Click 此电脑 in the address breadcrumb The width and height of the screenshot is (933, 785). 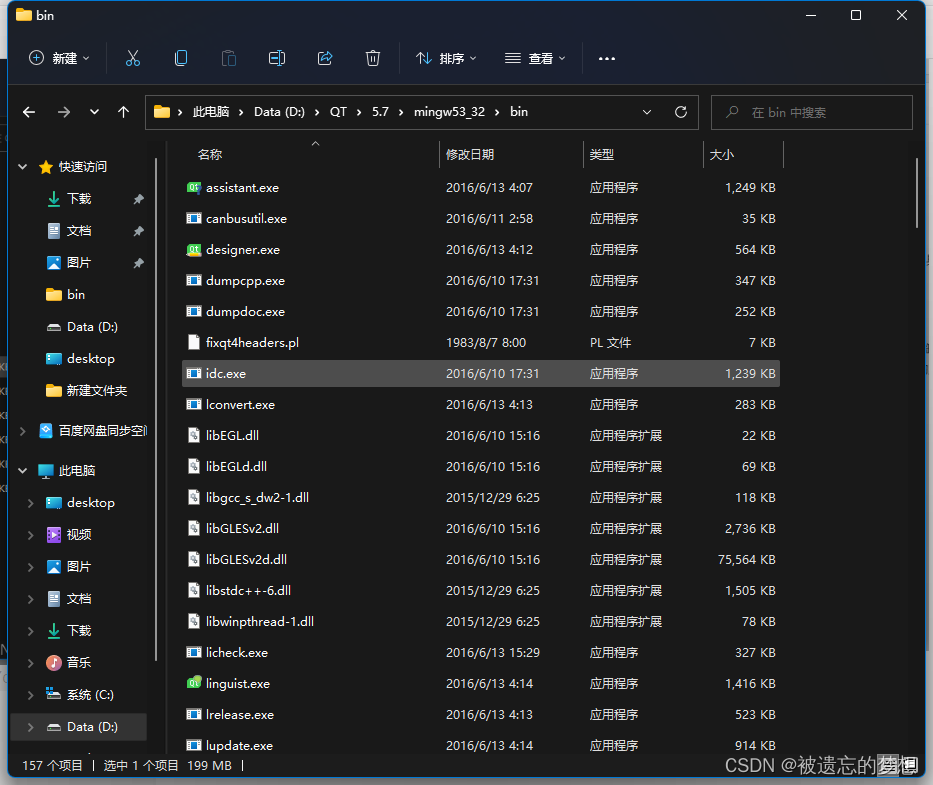(211, 112)
